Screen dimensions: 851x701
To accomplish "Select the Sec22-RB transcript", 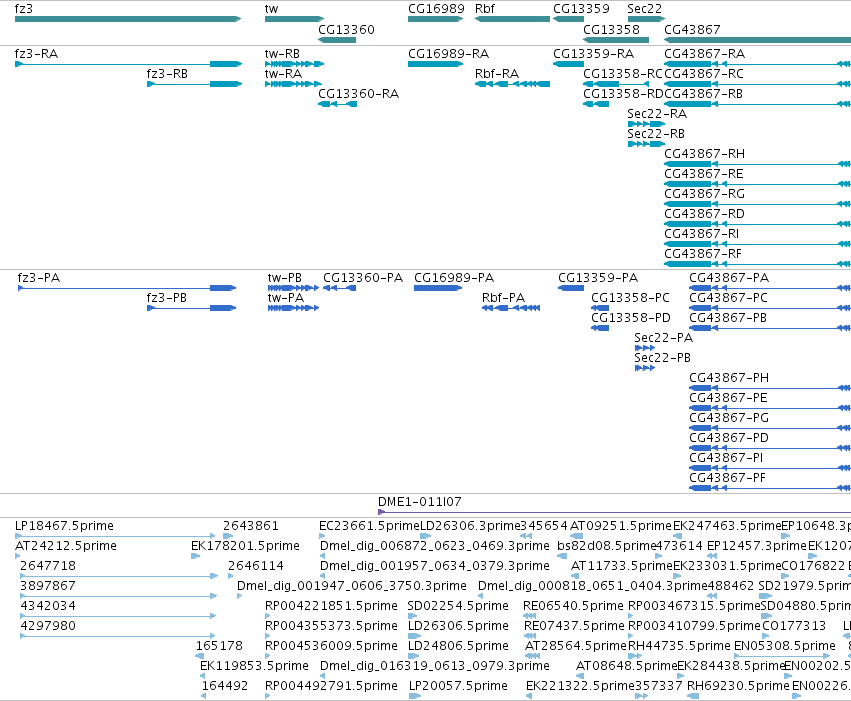I will 646,144.
